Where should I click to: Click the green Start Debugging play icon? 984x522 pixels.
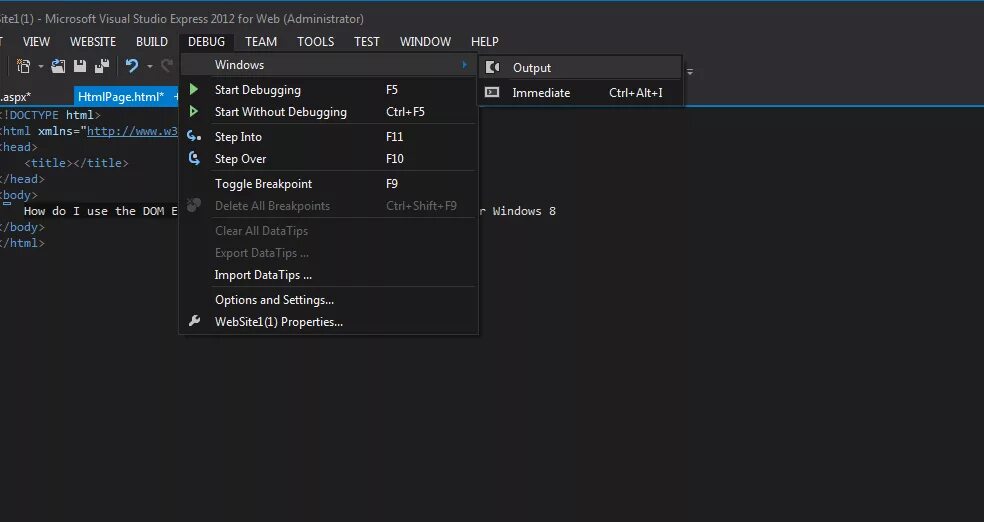click(x=194, y=90)
